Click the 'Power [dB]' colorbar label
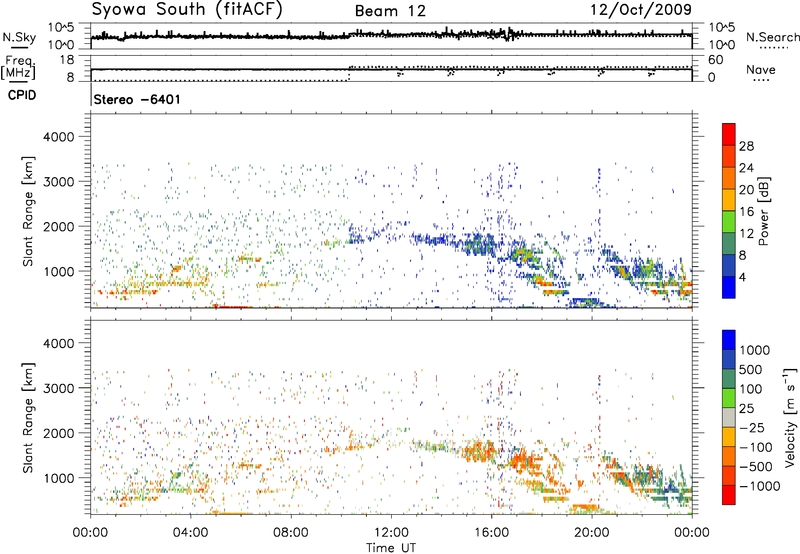 tap(763, 211)
